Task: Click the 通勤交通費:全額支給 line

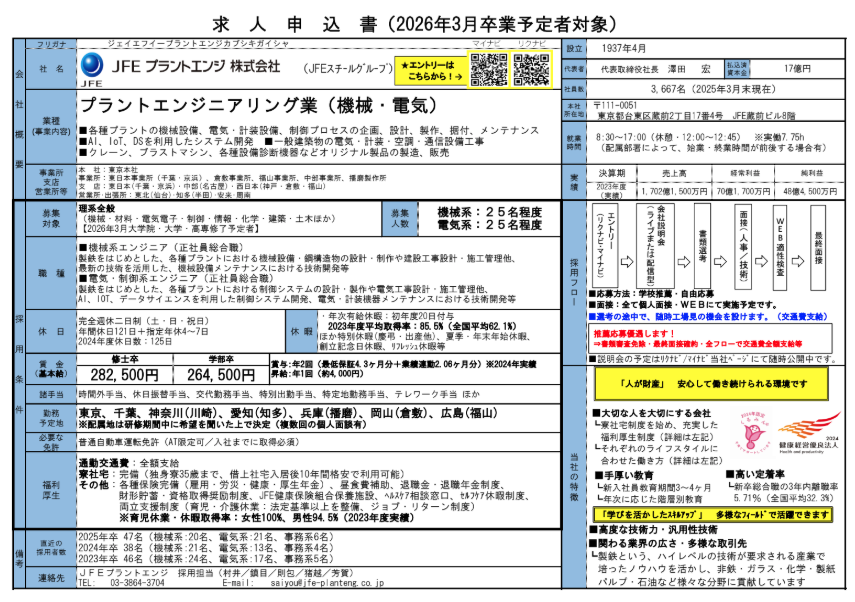Action: pyautogui.click(x=129, y=463)
